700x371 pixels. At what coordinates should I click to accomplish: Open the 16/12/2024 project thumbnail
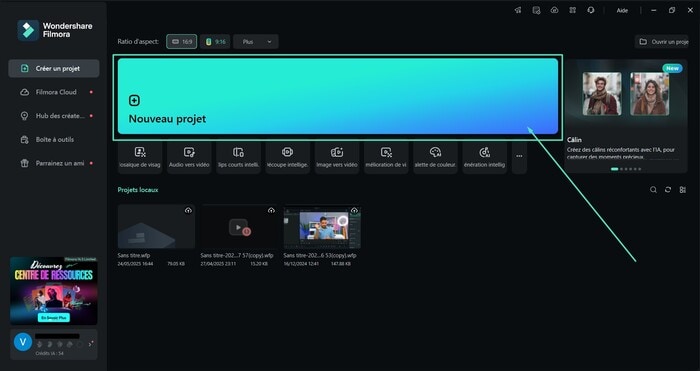pos(322,226)
